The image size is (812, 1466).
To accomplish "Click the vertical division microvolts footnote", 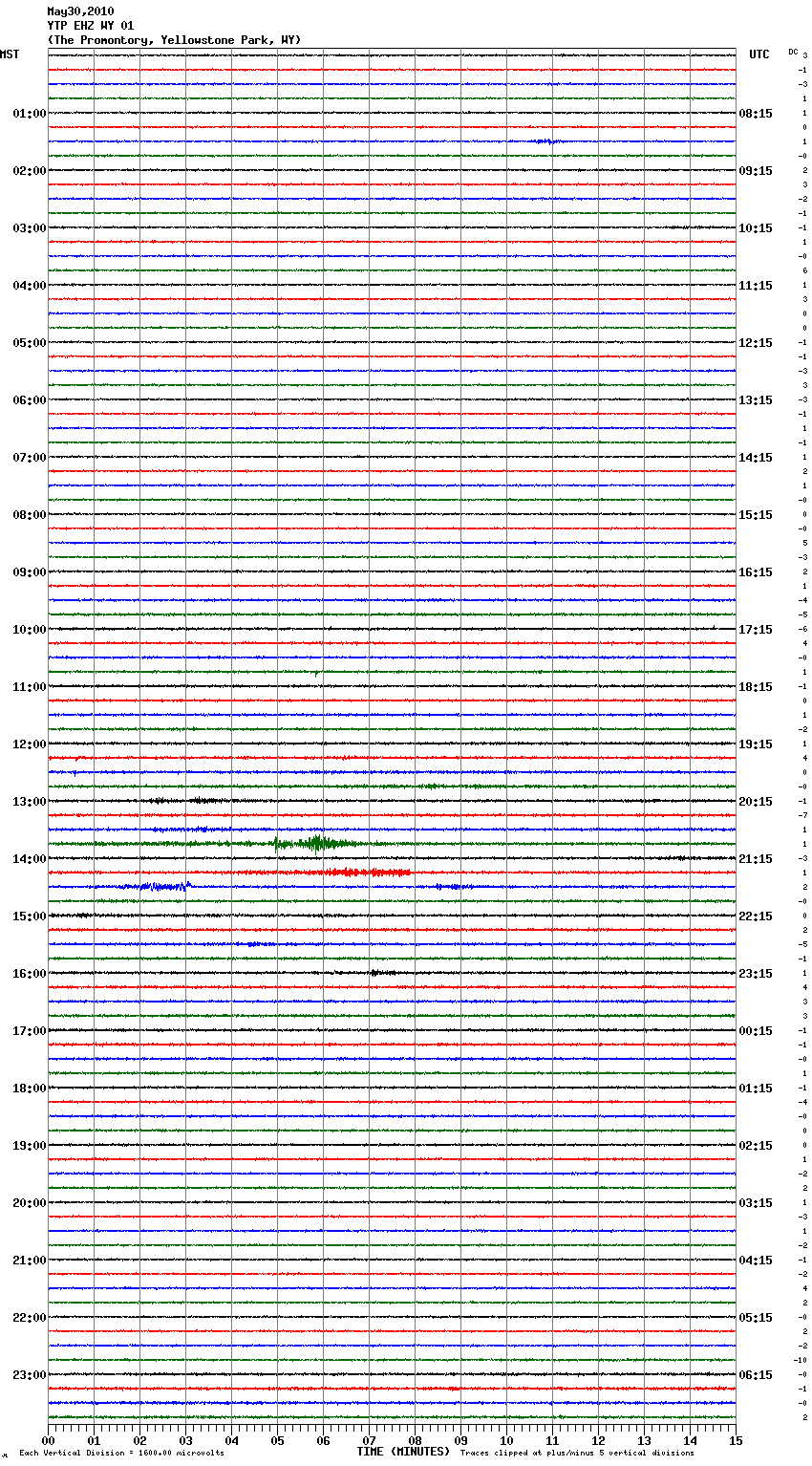I will [121, 1453].
